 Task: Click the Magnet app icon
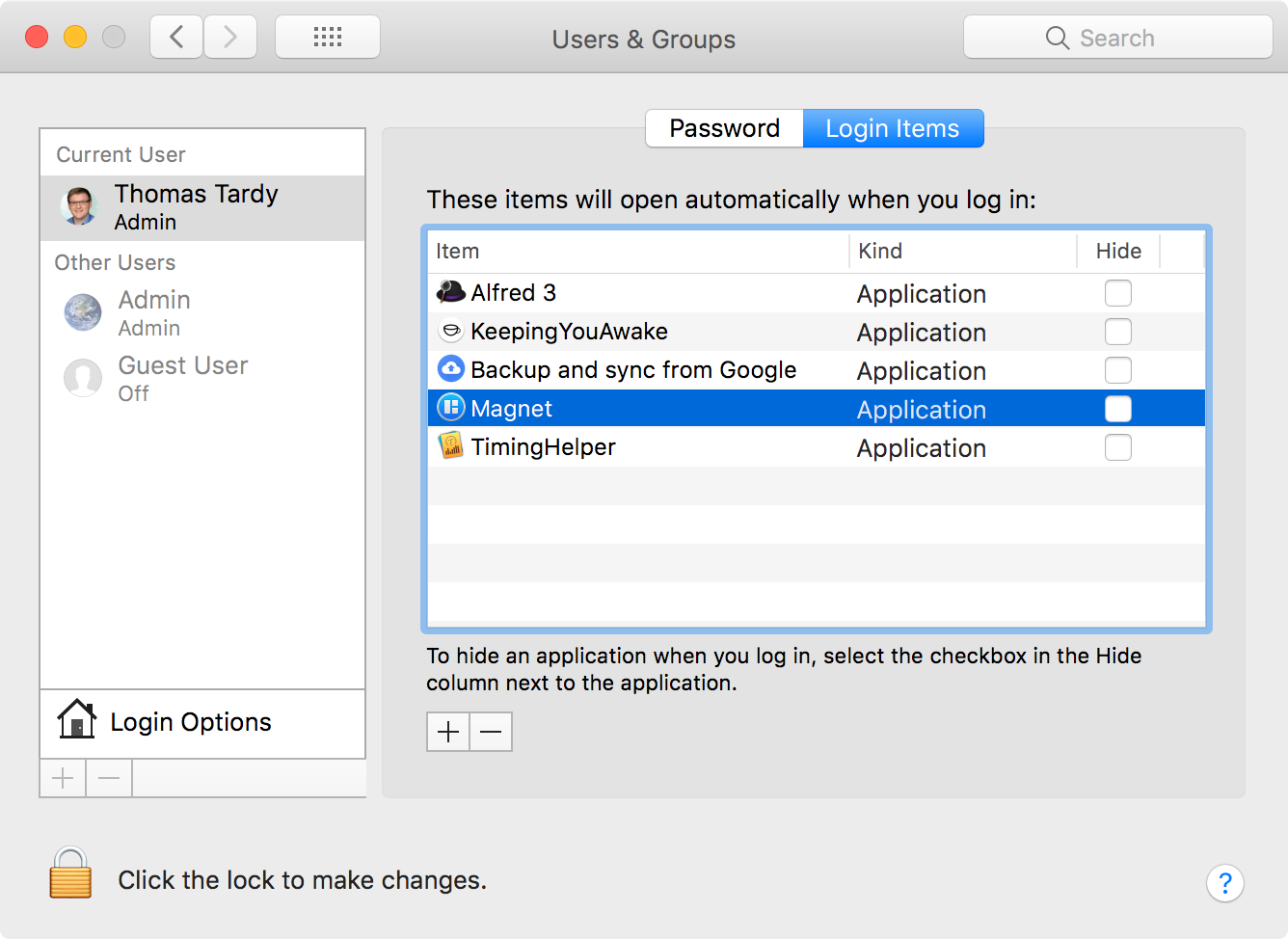(451, 408)
